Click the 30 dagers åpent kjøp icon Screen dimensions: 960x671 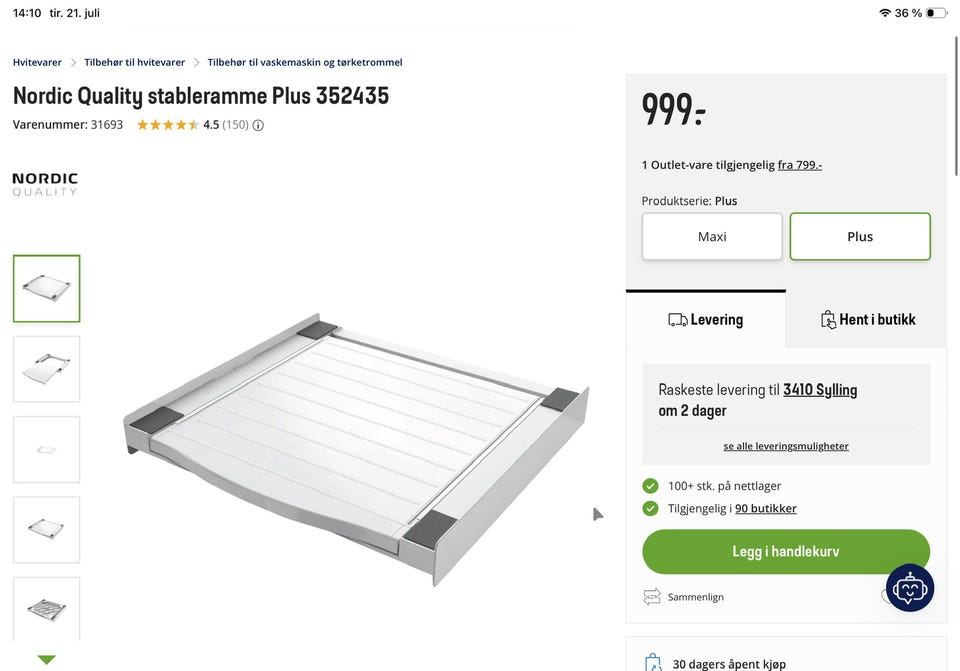coord(653,662)
